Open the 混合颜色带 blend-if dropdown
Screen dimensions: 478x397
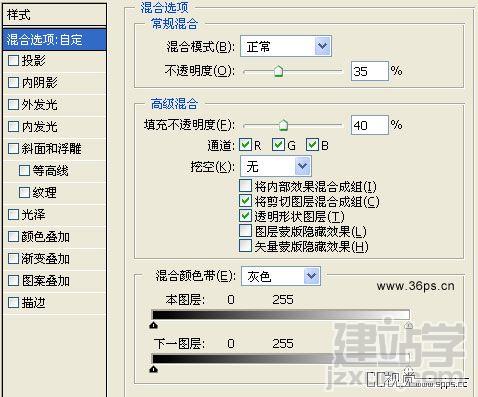click(x=281, y=276)
